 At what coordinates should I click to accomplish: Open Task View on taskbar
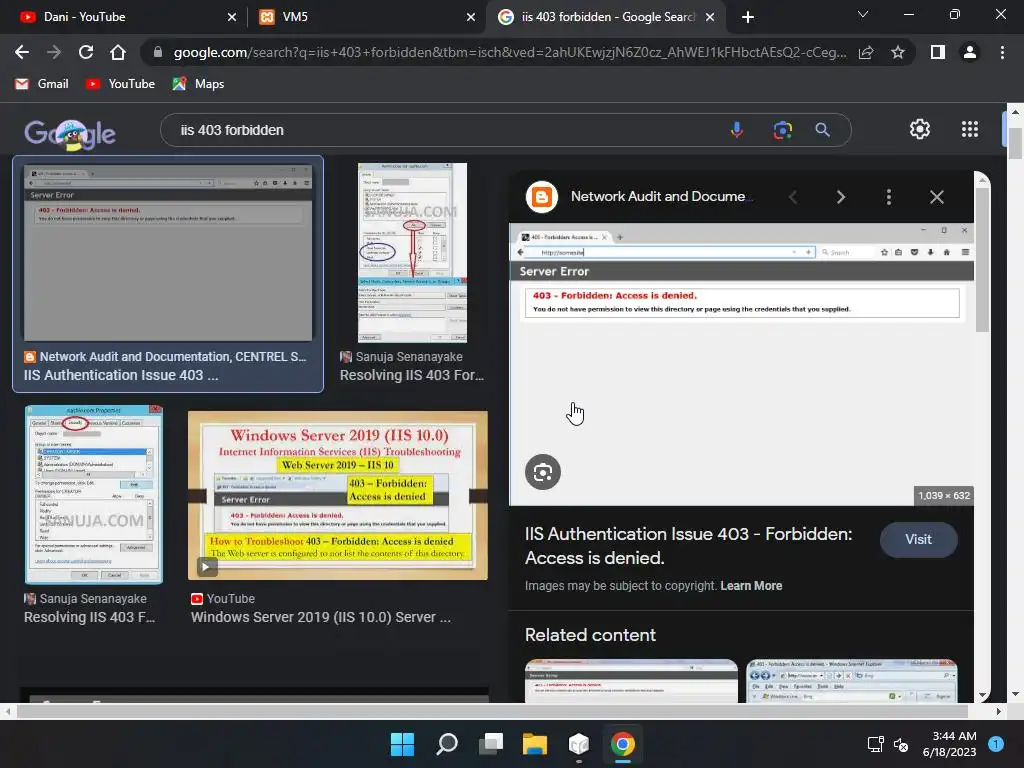coord(490,744)
